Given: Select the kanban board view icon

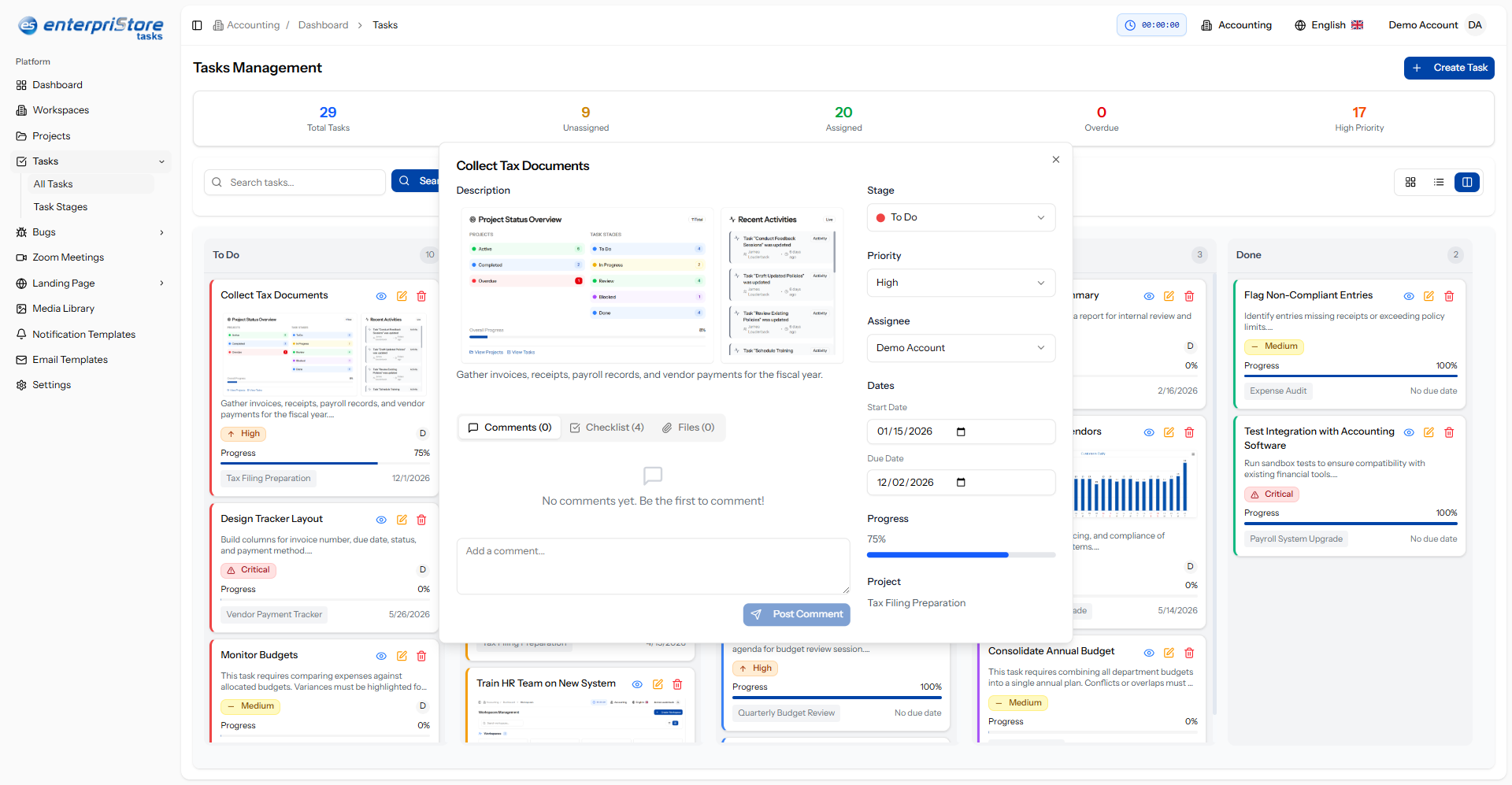Looking at the screenshot, I should [x=1467, y=182].
